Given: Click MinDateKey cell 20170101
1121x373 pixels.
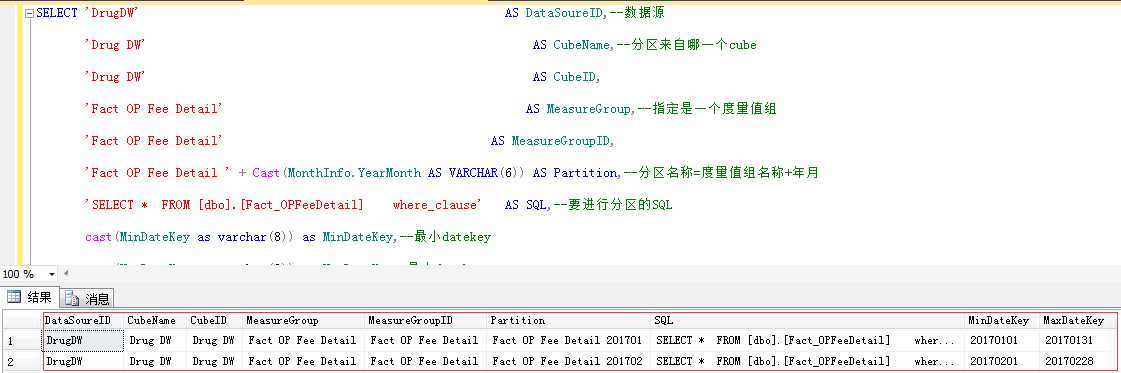Looking at the screenshot, I should tap(1003, 341).
